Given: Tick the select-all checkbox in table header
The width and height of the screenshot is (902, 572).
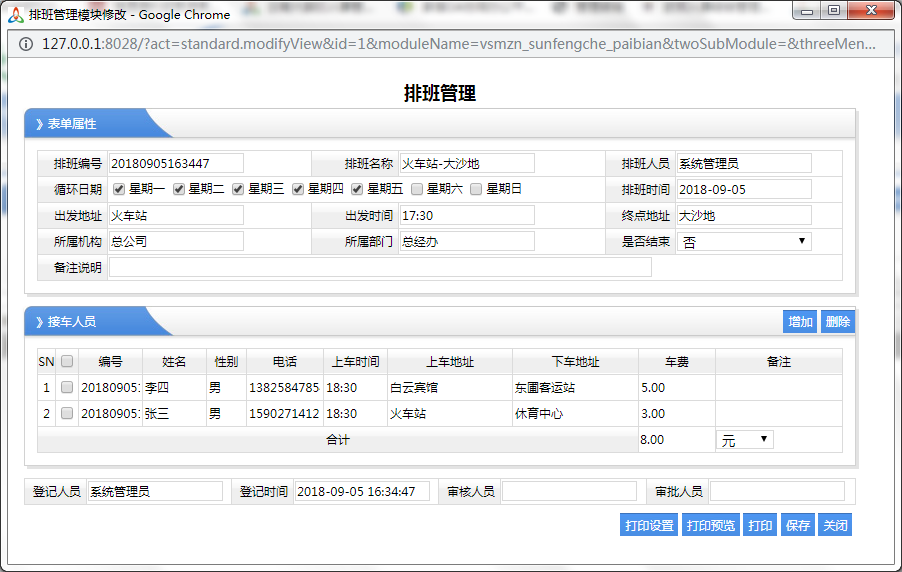Looking at the screenshot, I should pyautogui.click(x=67, y=361).
